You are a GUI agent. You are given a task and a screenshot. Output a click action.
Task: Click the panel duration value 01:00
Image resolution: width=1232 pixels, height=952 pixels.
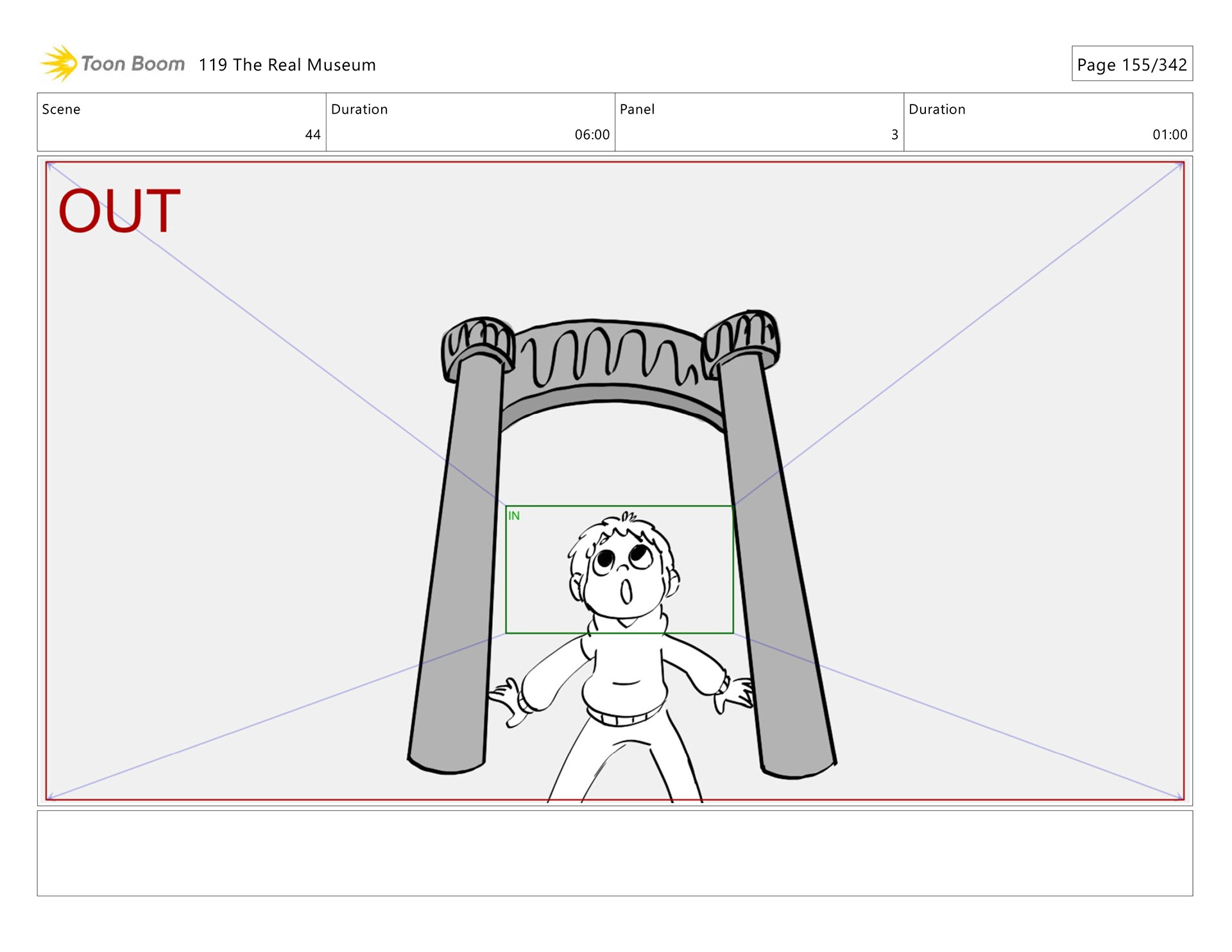point(1169,135)
